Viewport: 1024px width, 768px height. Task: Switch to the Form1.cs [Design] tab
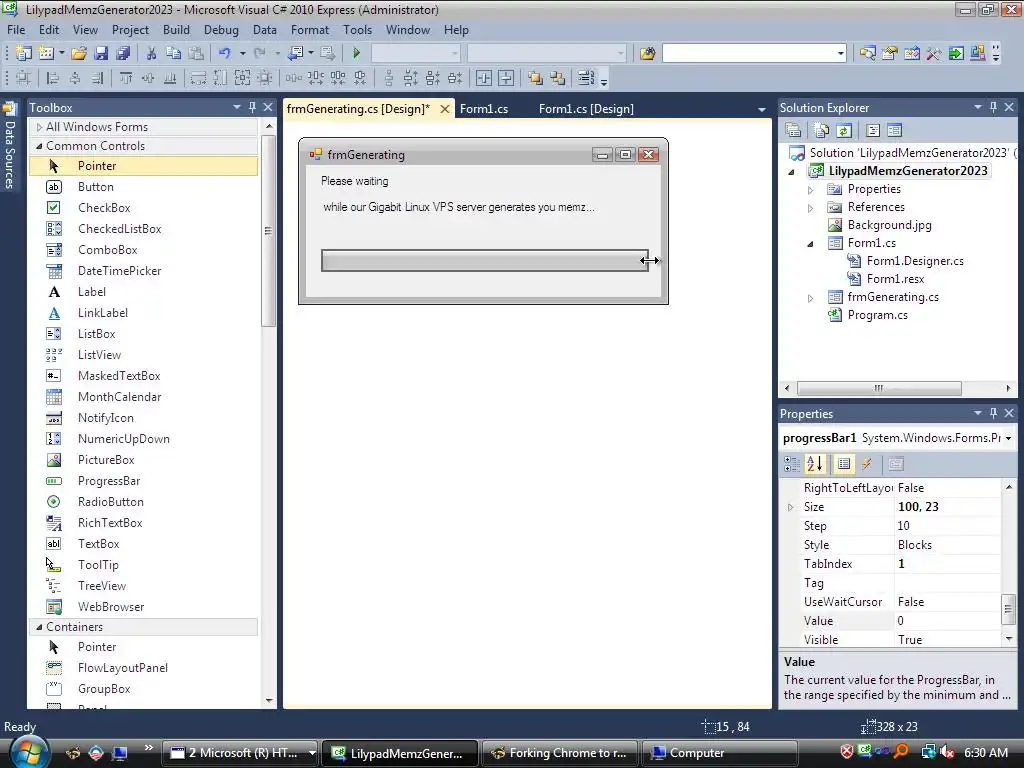pyautogui.click(x=586, y=109)
